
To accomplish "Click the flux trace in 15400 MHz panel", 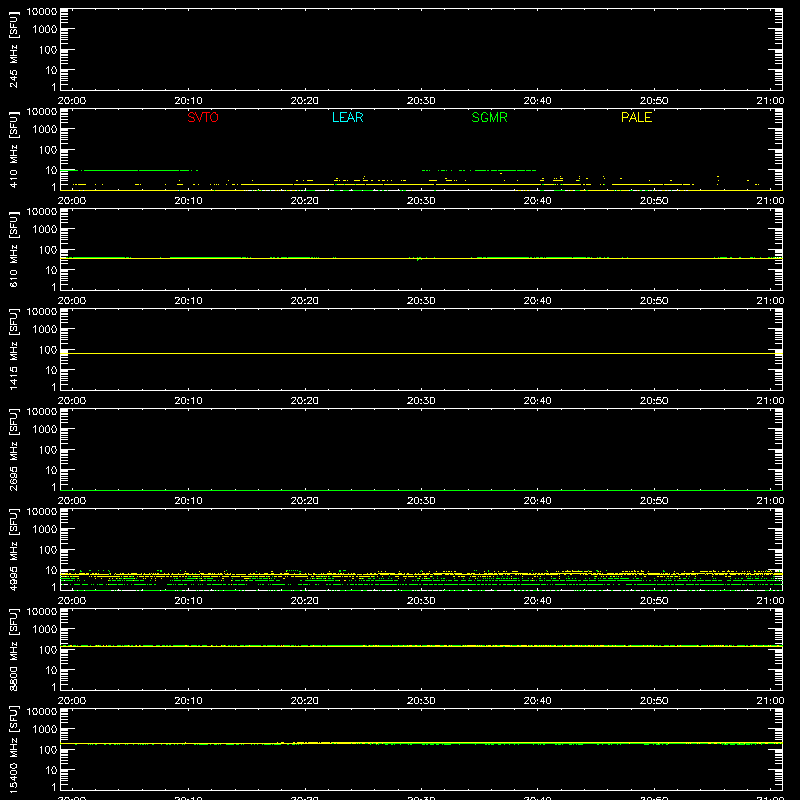I will pos(421,743).
